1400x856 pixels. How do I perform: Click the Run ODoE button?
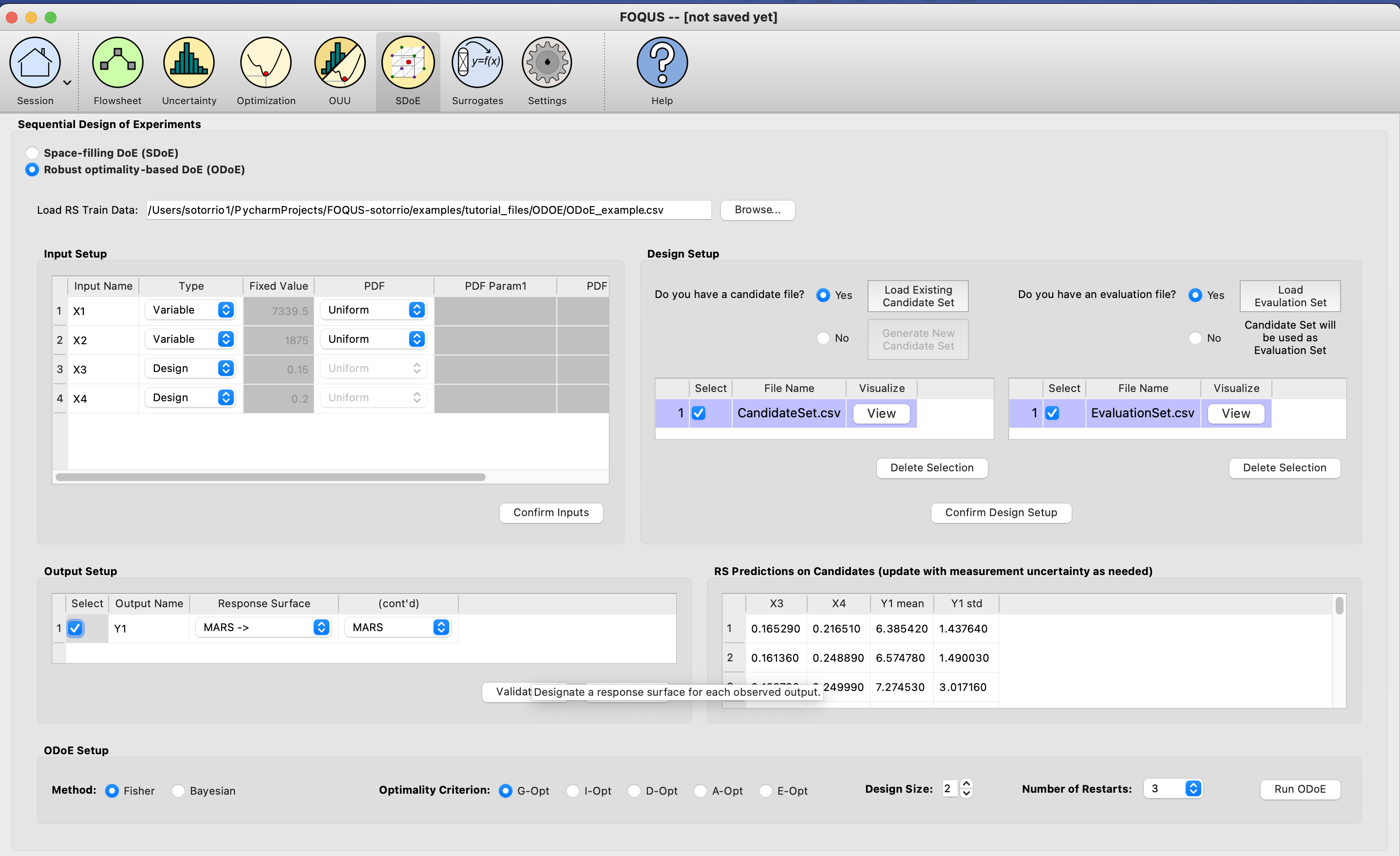click(x=1300, y=789)
